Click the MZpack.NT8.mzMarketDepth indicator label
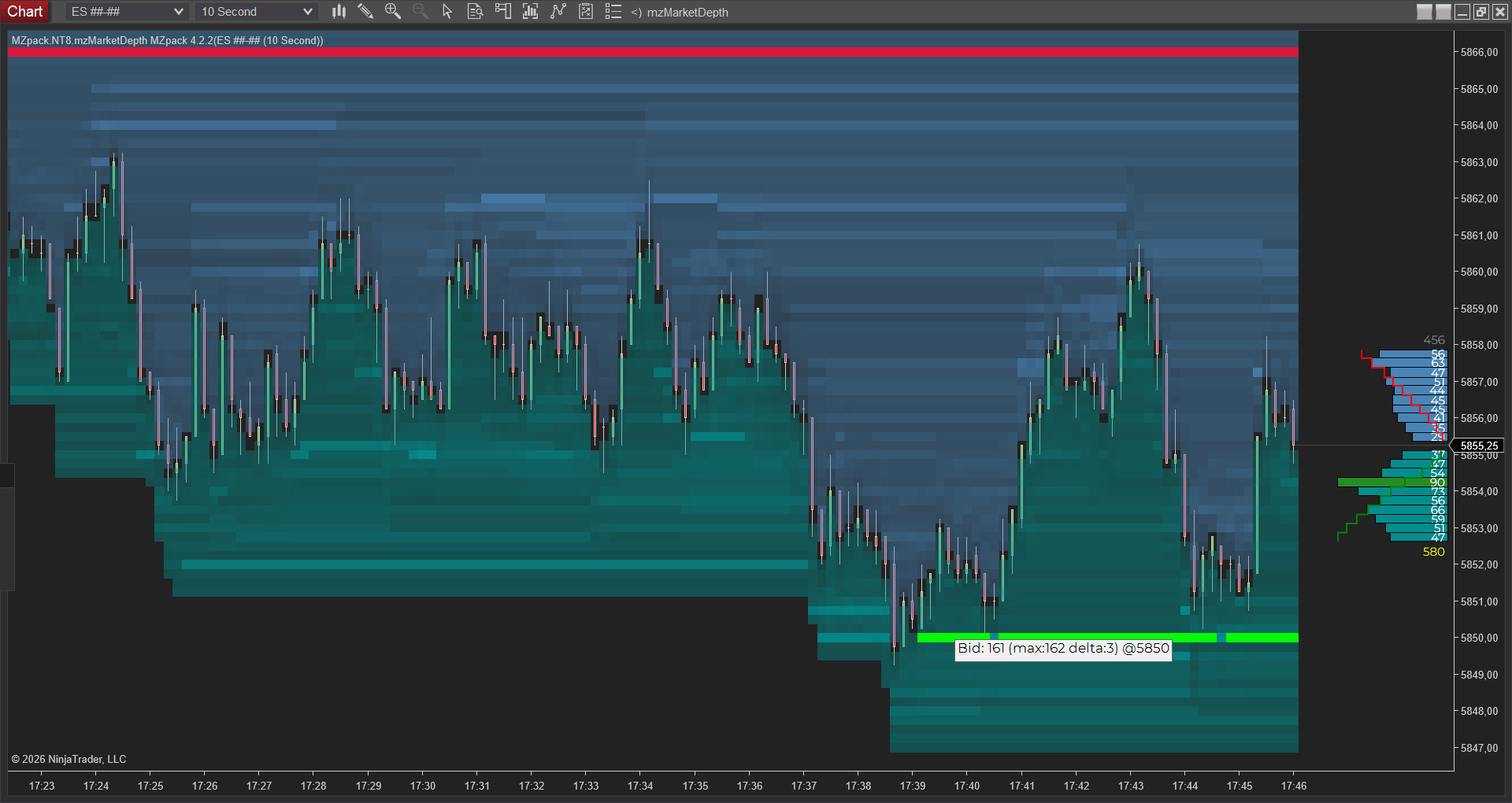1512x803 pixels. click(167, 40)
